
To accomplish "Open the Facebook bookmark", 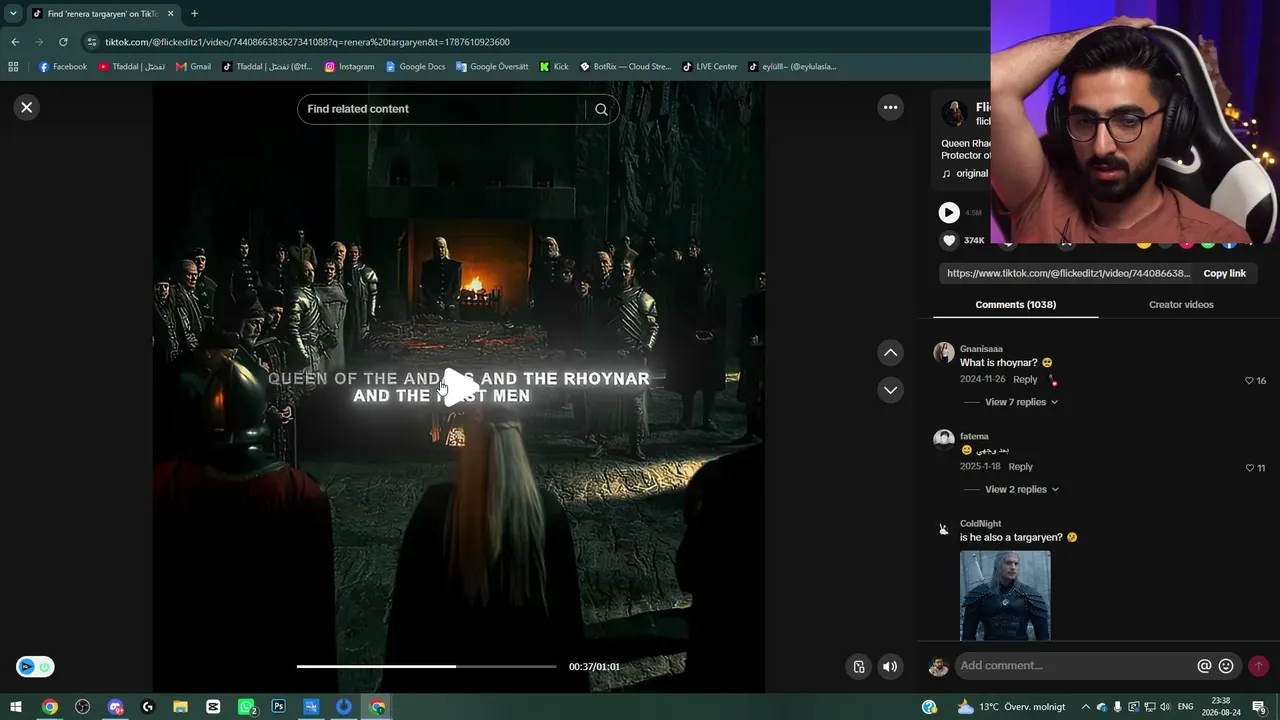I will pos(62,67).
